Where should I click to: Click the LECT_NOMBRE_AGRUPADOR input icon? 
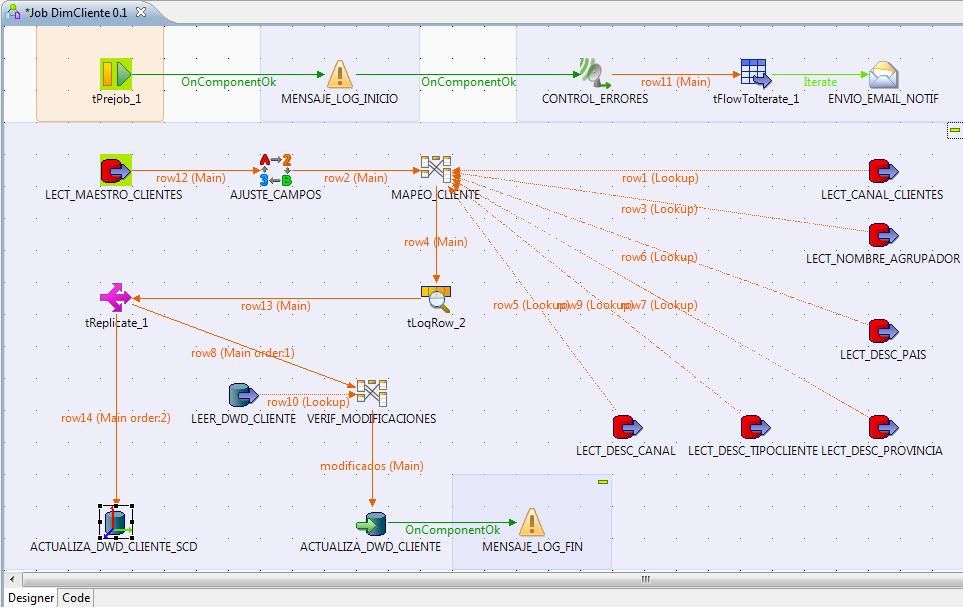click(883, 235)
